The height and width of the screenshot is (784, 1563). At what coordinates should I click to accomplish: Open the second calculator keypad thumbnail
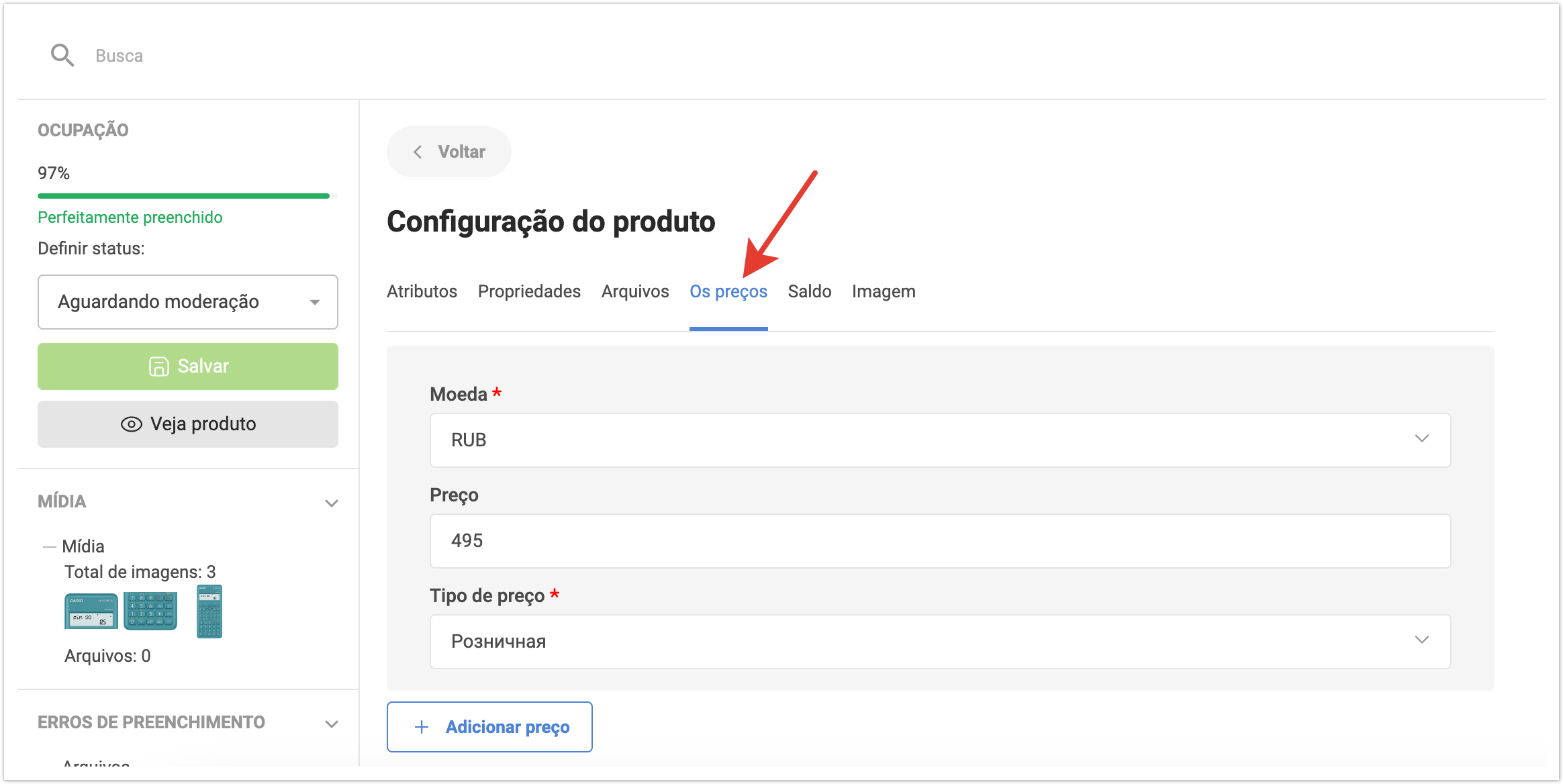point(150,611)
